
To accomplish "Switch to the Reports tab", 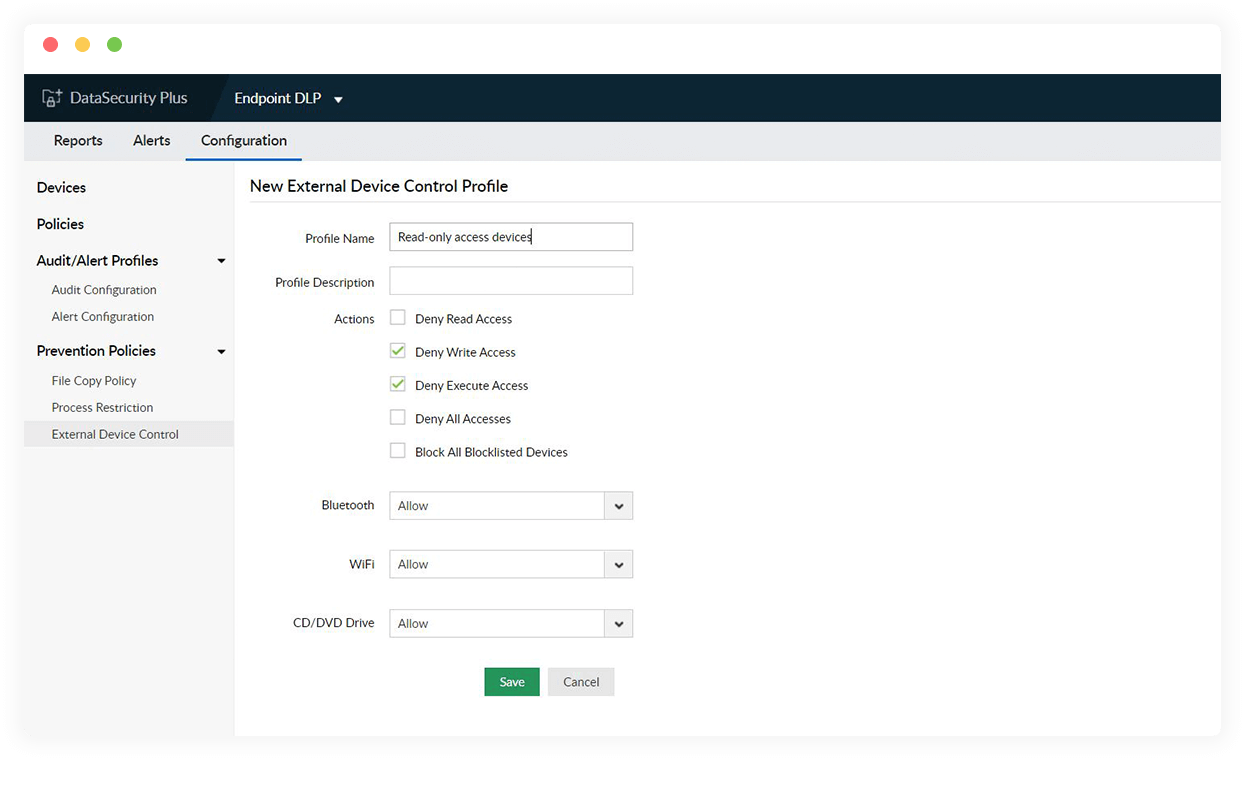I will click(78, 141).
